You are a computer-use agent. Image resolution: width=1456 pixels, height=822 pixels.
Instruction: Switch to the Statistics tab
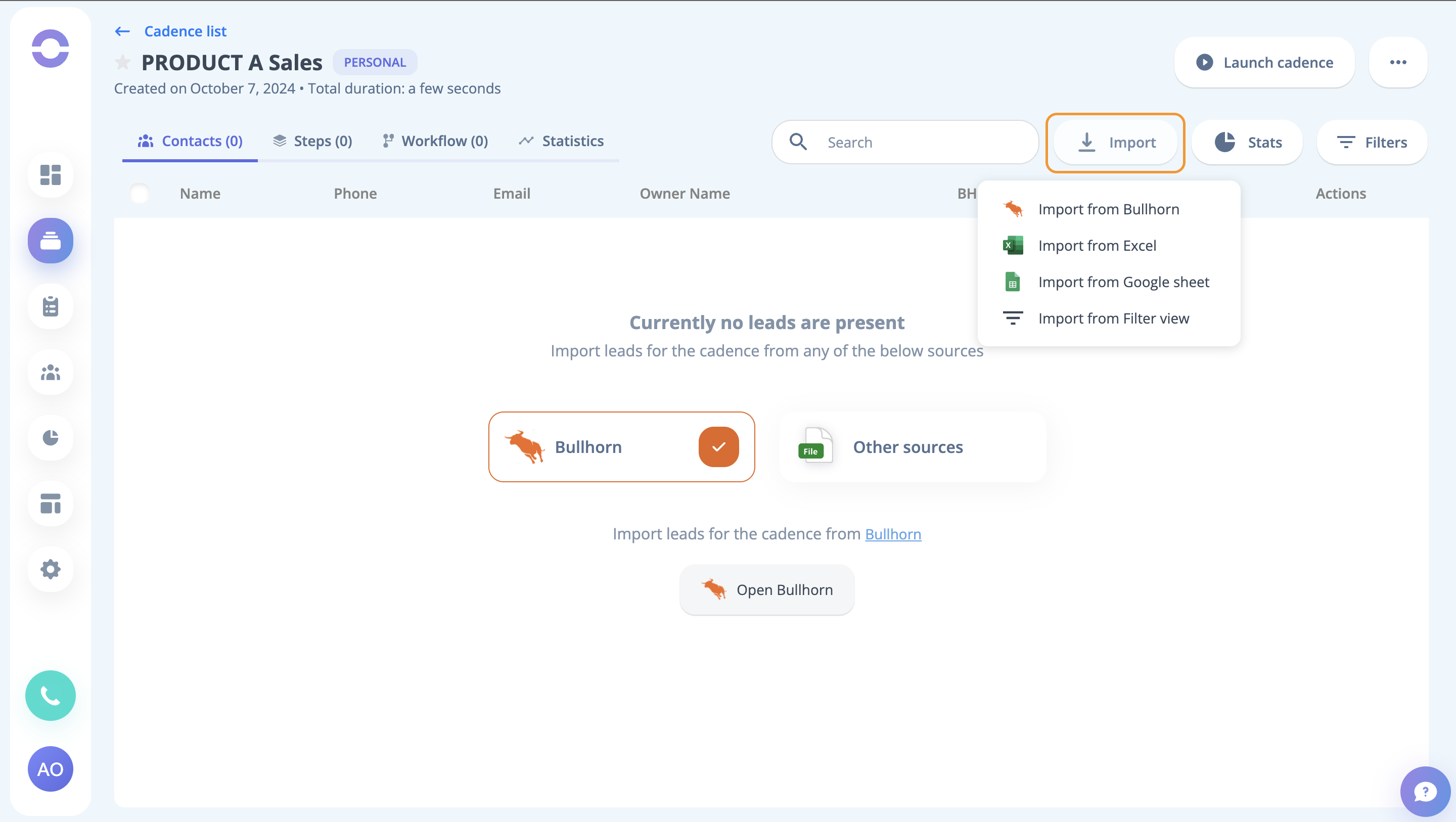[561, 141]
